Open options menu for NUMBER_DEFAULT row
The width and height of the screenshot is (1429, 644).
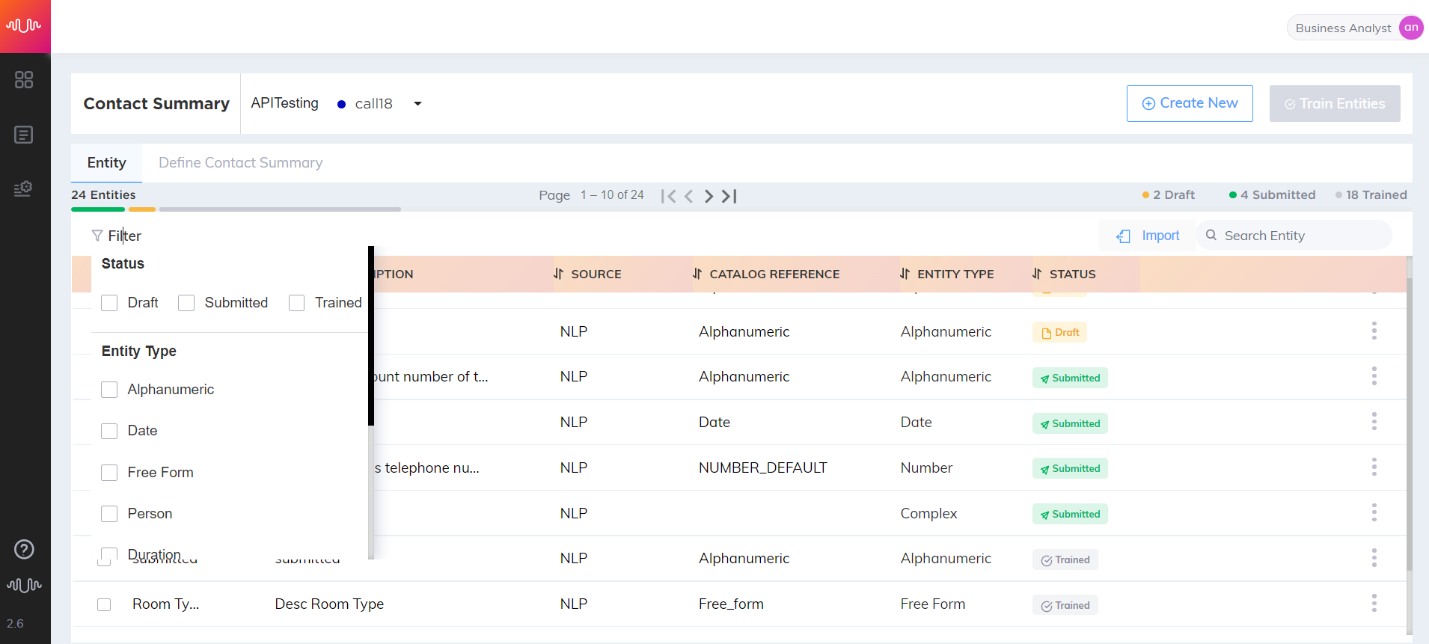[1374, 467]
